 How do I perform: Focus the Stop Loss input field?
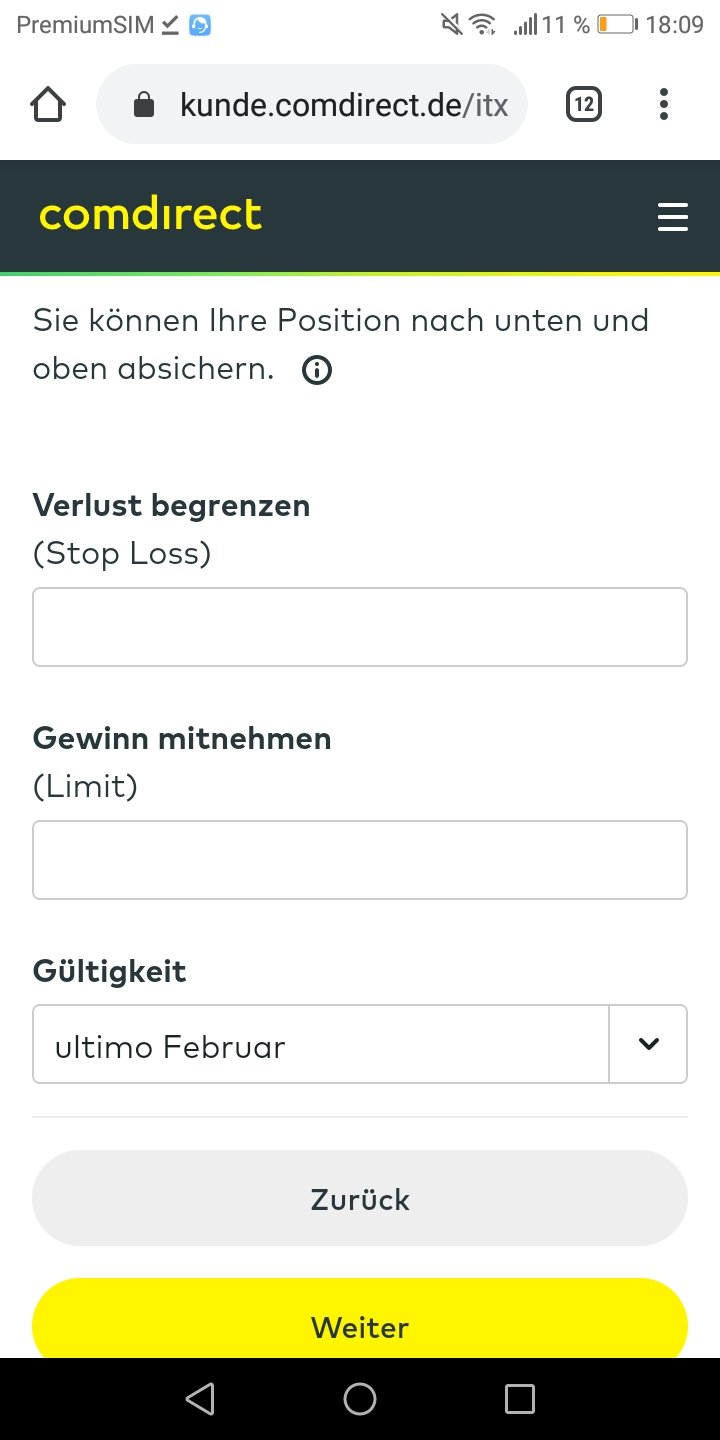point(360,627)
